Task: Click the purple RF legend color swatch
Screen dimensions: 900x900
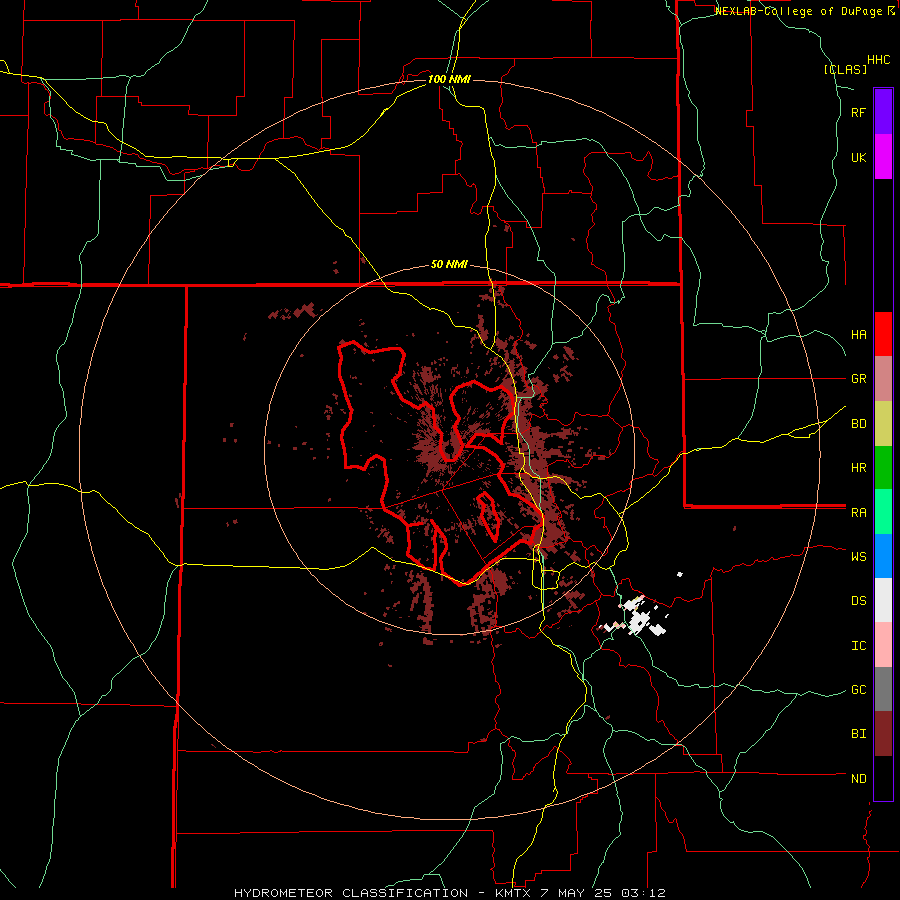Action: [883, 111]
